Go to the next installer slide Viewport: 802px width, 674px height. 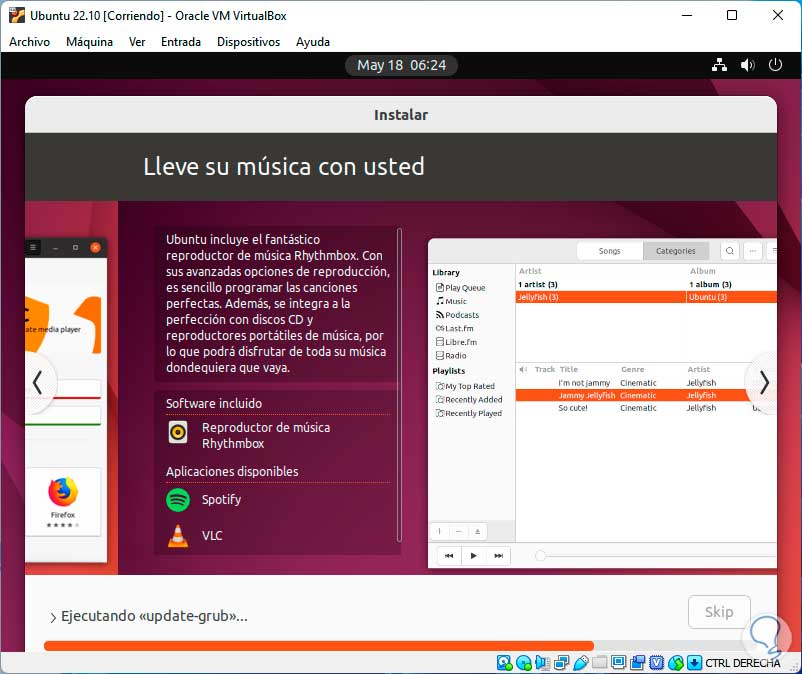(x=764, y=383)
